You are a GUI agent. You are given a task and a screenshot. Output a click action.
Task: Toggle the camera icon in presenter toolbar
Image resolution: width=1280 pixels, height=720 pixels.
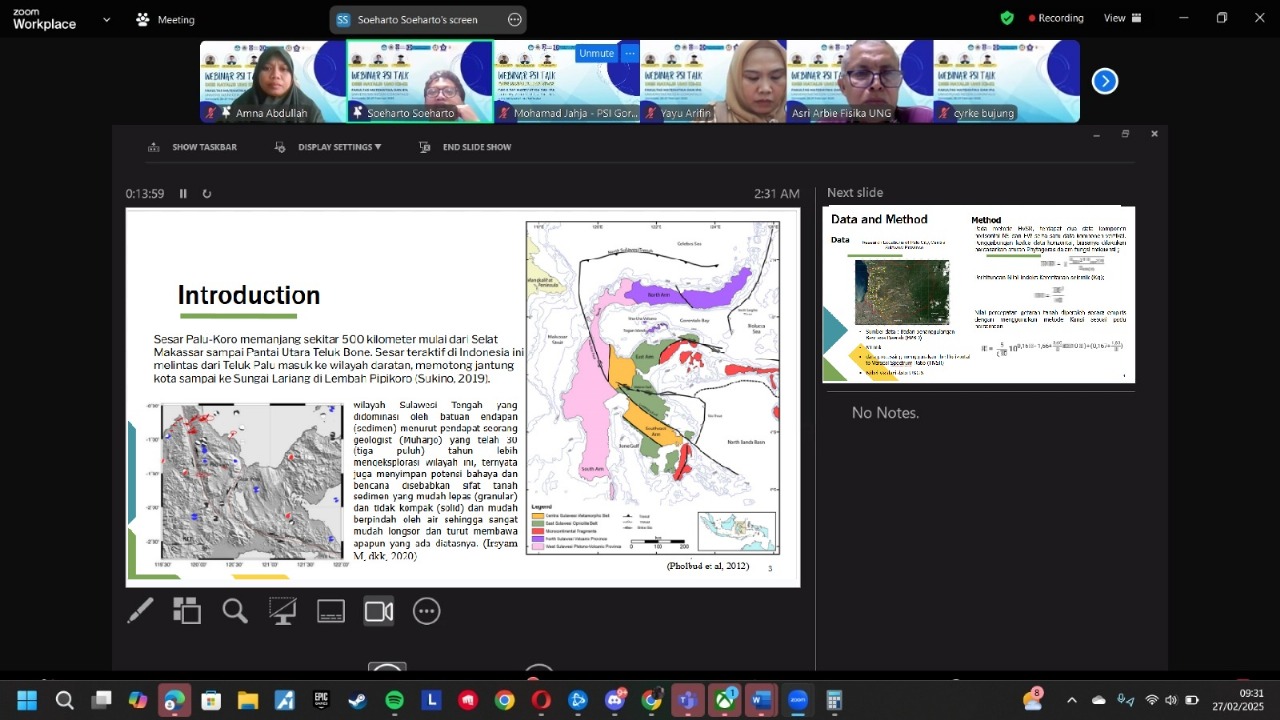(x=379, y=611)
